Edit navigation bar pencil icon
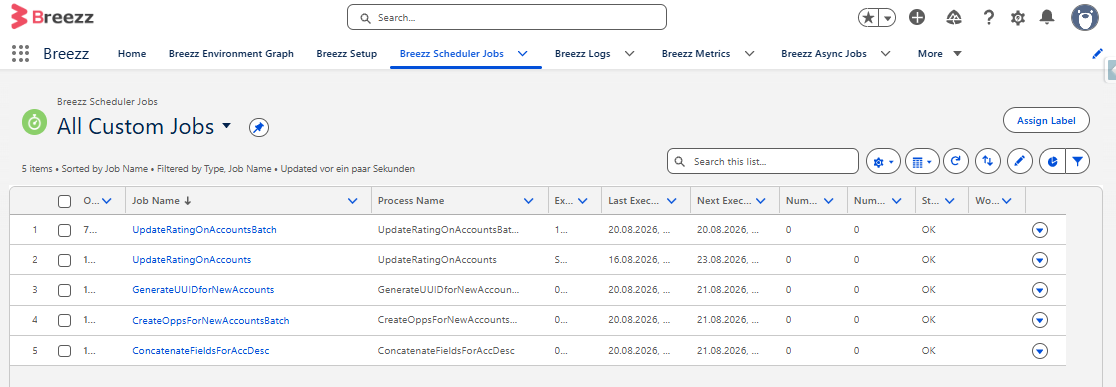This screenshot has width=1116, height=387. click(1097, 53)
